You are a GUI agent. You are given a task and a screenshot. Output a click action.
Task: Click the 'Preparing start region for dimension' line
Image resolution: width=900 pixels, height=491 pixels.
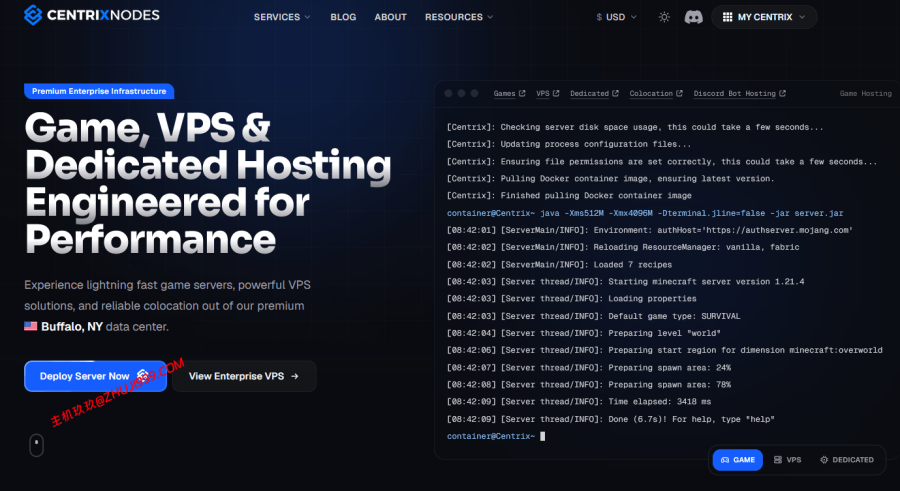click(665, 350)
